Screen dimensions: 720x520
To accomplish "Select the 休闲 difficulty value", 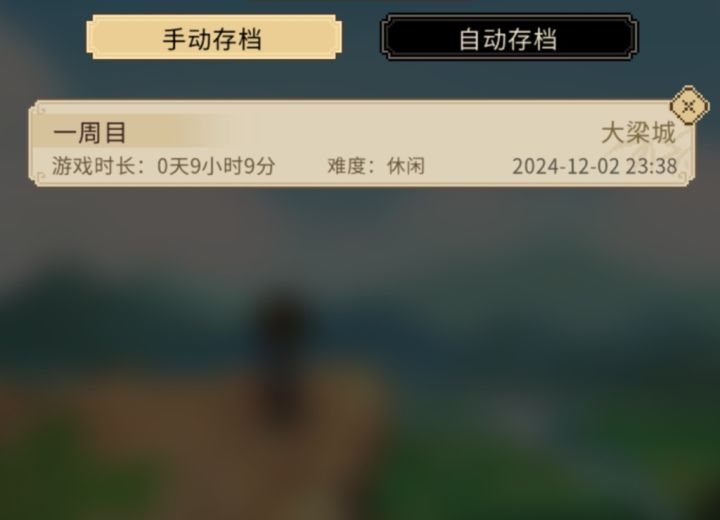I will click(x=406, y=166).
